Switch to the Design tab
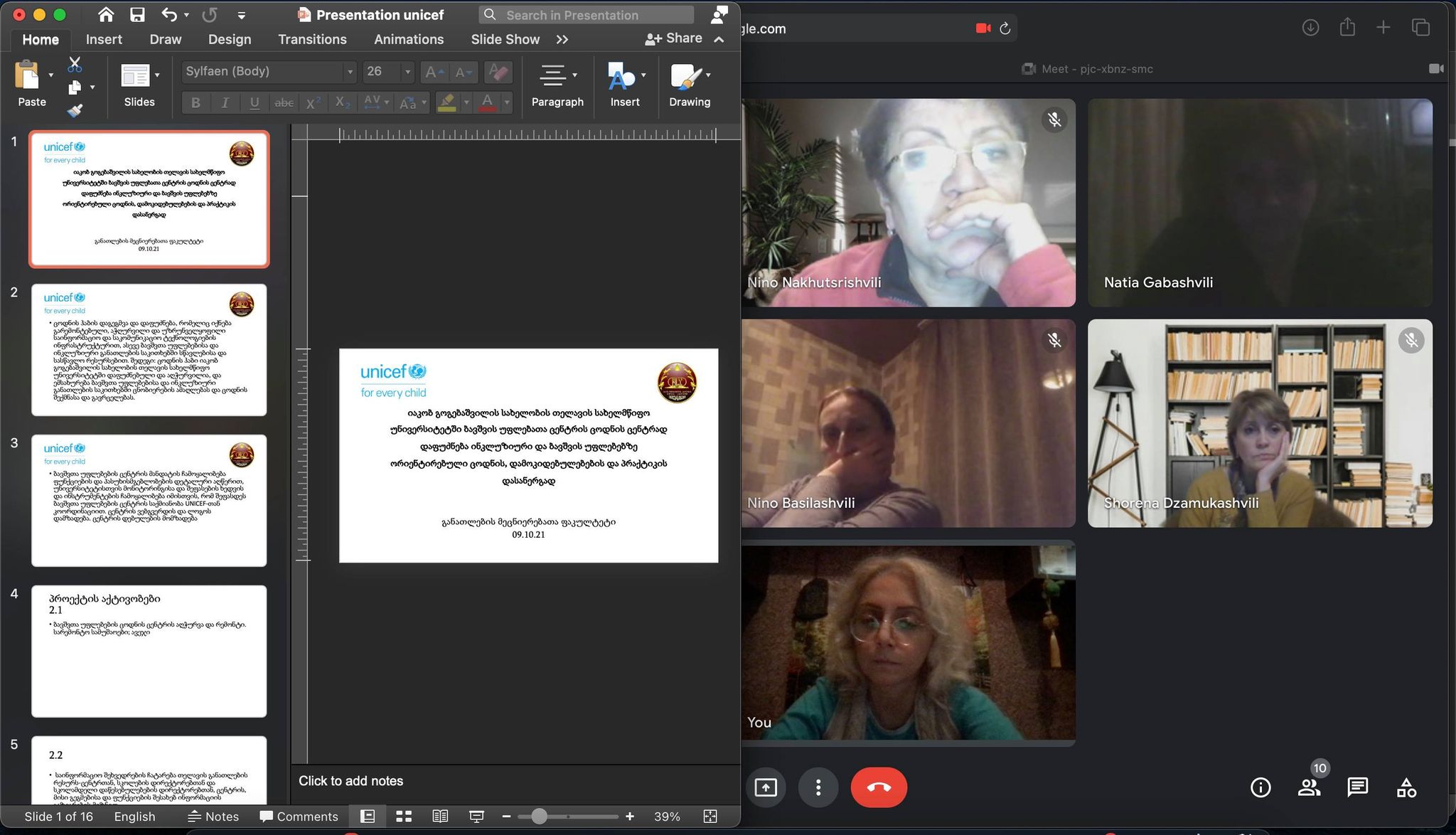This screenshot has width=1456, height=835. [x=229, y=39]
